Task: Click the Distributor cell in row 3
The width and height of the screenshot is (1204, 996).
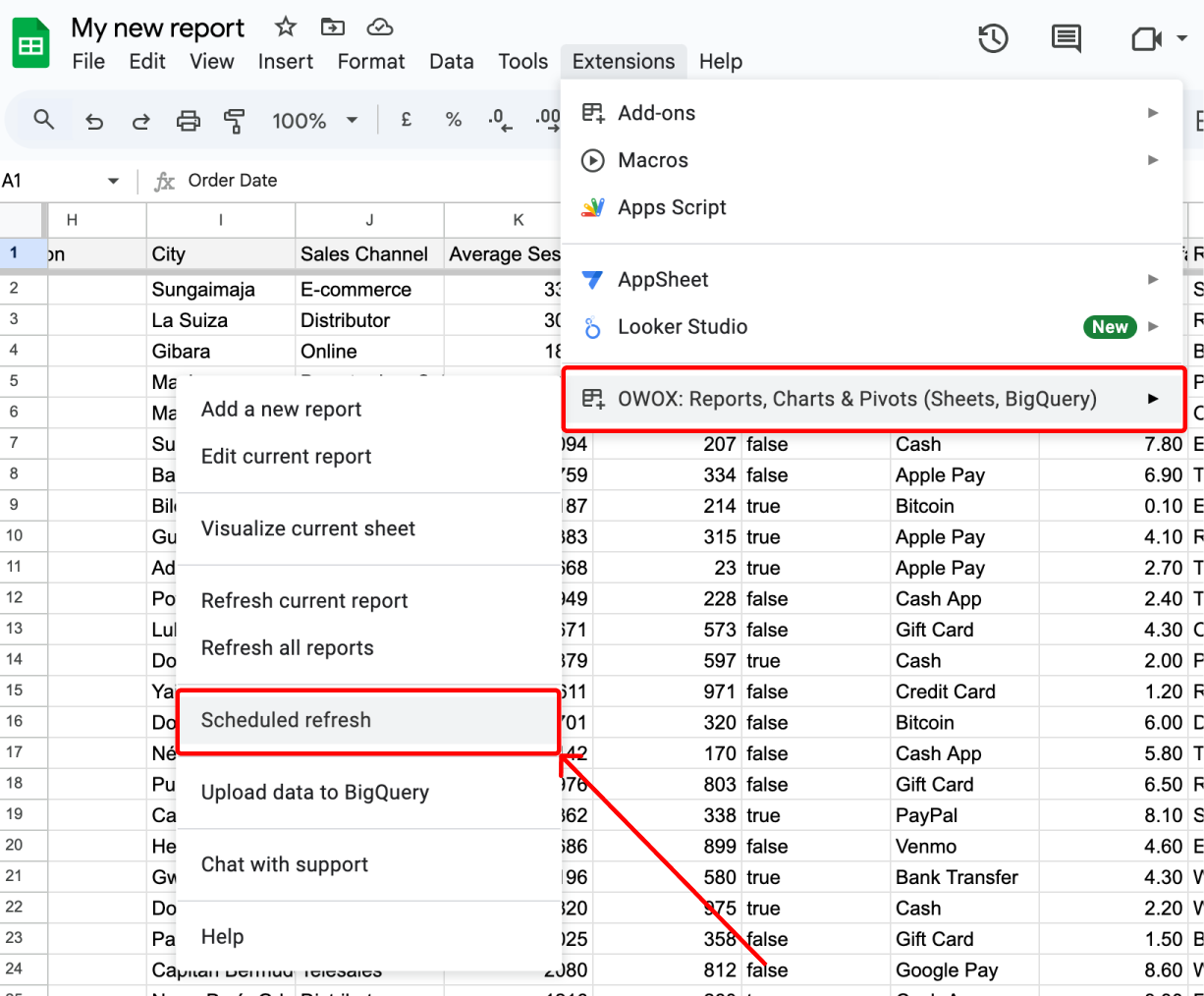Action: click(369, 320)
